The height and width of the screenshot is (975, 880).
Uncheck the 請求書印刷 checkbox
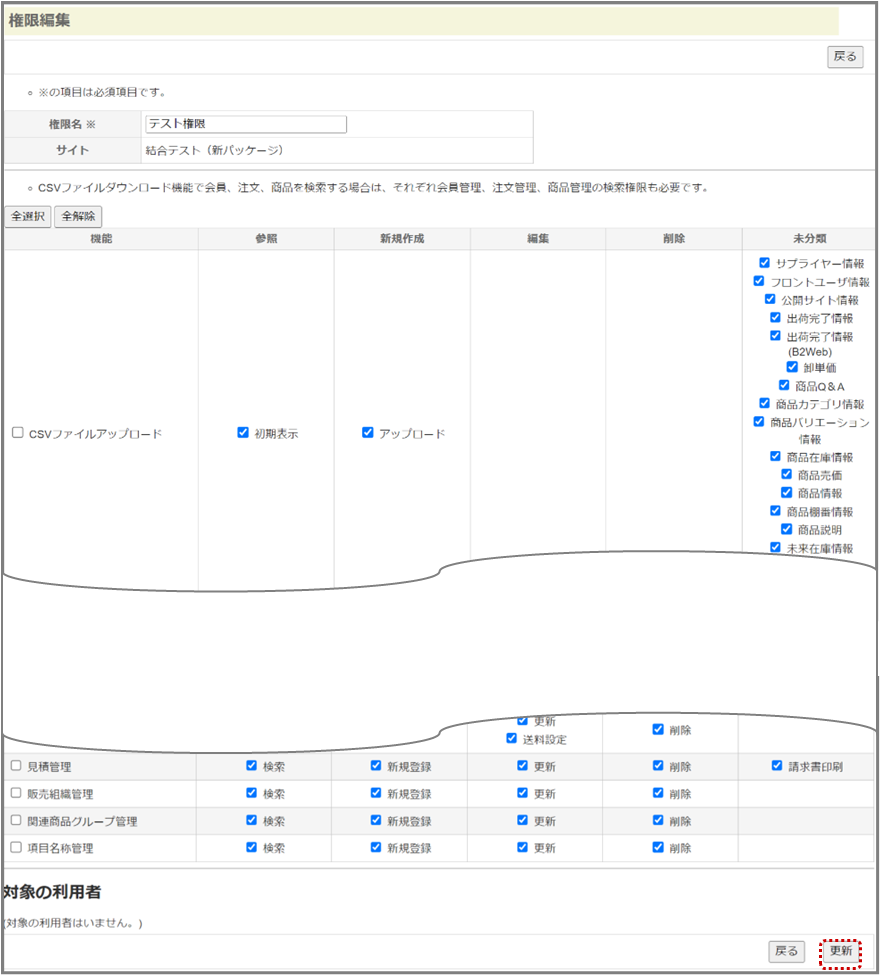click(x=777, y=766)
